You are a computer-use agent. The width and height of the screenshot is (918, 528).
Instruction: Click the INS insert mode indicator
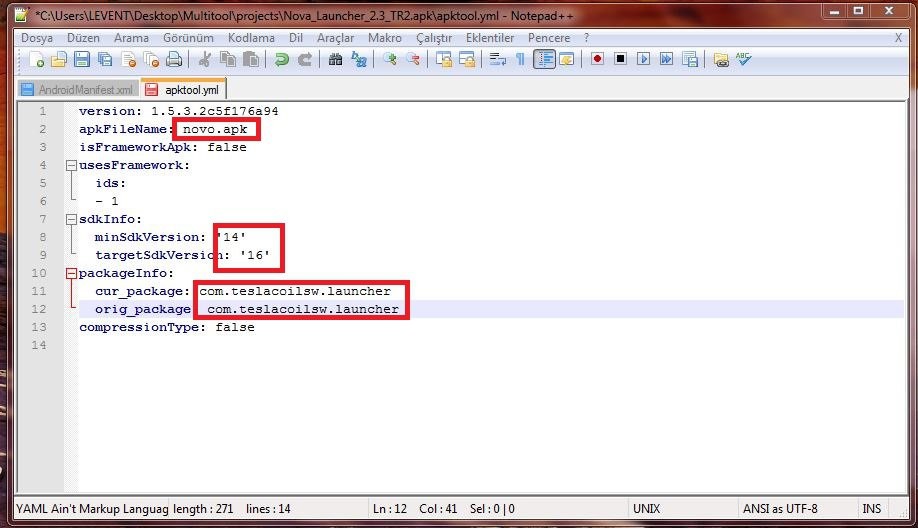[x=871, y=509]
